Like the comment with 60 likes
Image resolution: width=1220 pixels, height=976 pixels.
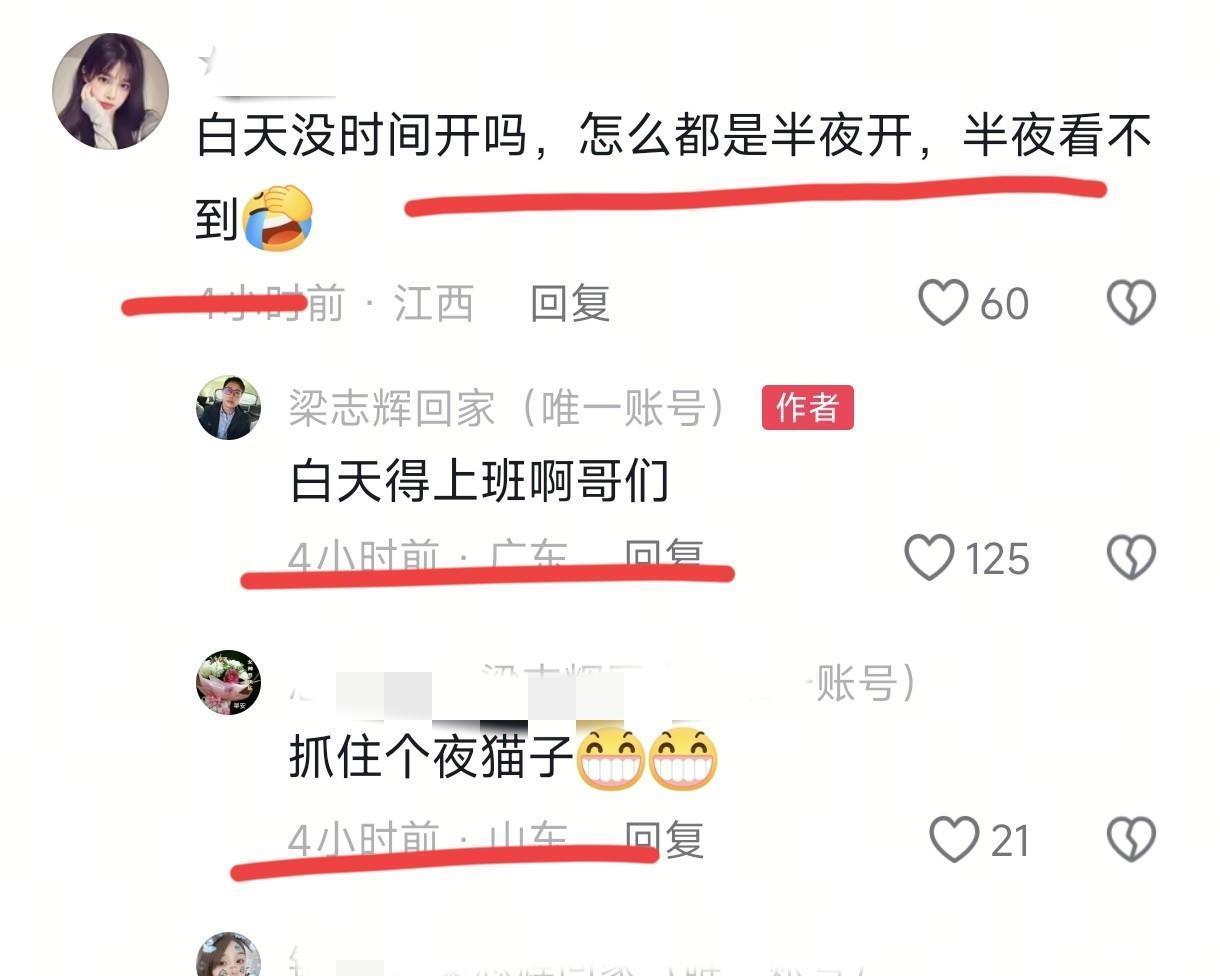[x=943, y=302]
